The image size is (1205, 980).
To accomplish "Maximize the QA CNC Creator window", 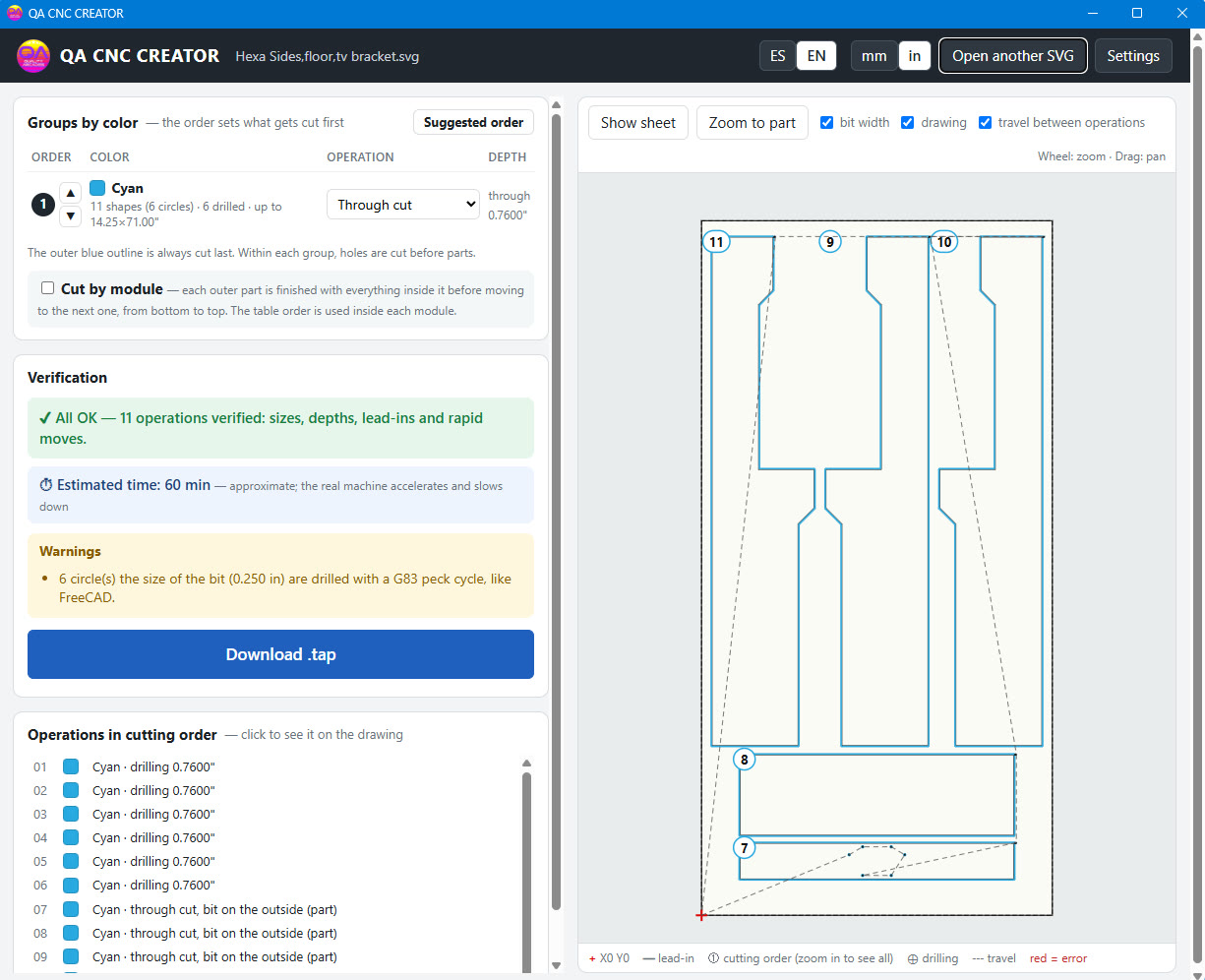I will tap(1137, 14).
